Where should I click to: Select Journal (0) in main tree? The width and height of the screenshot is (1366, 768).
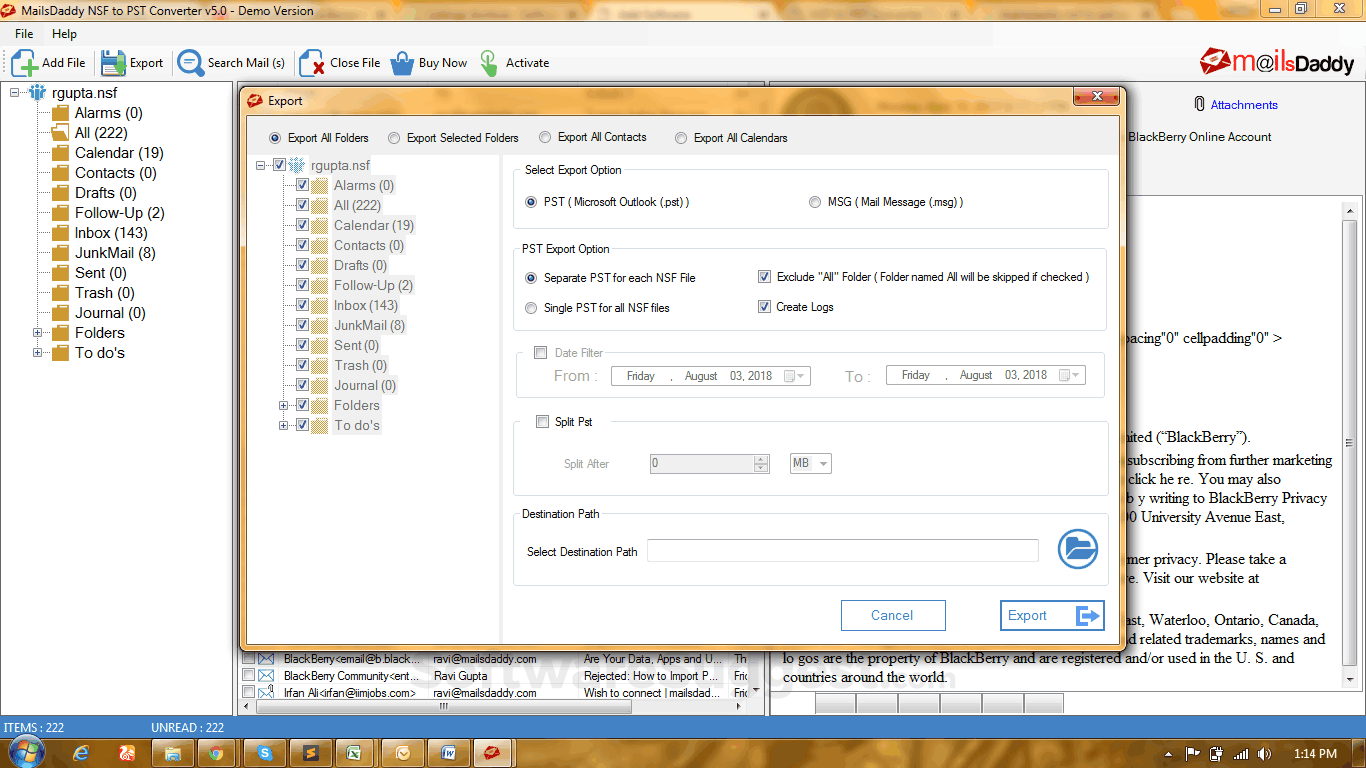(110, 313)
